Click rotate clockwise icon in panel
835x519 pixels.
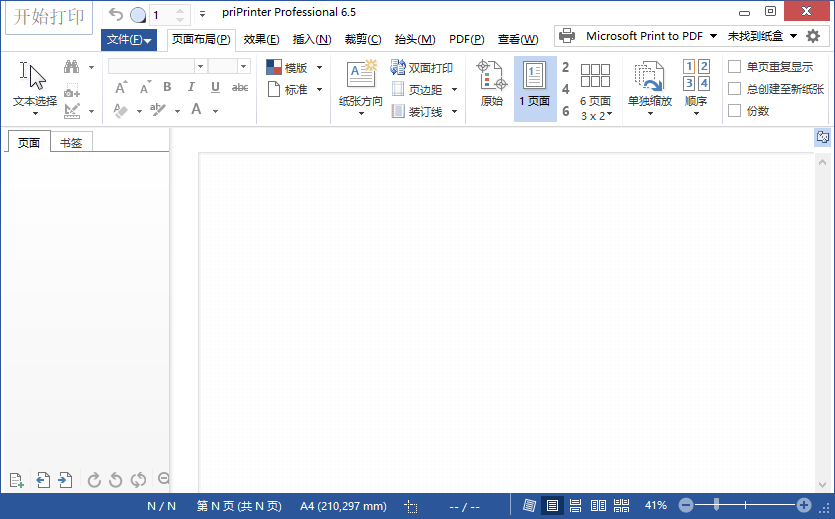tap(94, 480)
